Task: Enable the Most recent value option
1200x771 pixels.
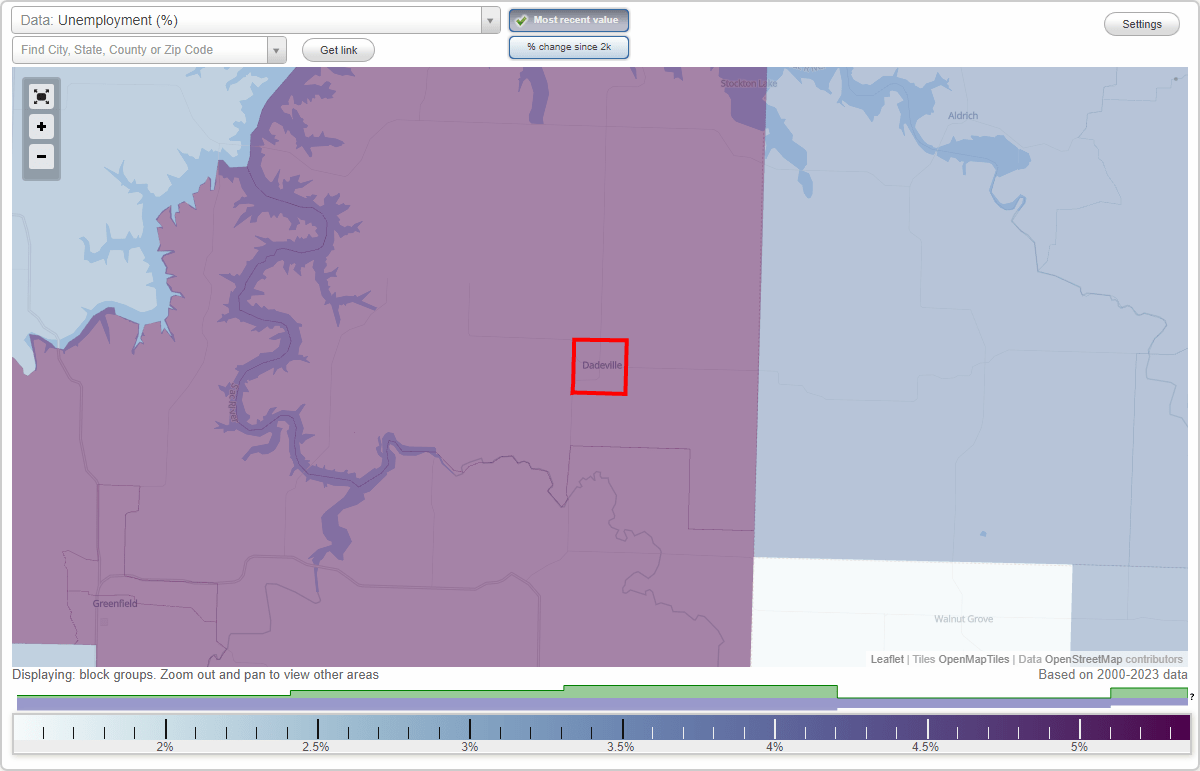Action: click(x=569, y=20)
